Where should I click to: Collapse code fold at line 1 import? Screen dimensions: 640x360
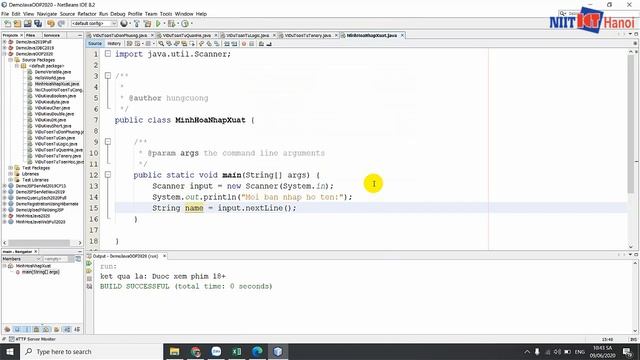[108, 53]
